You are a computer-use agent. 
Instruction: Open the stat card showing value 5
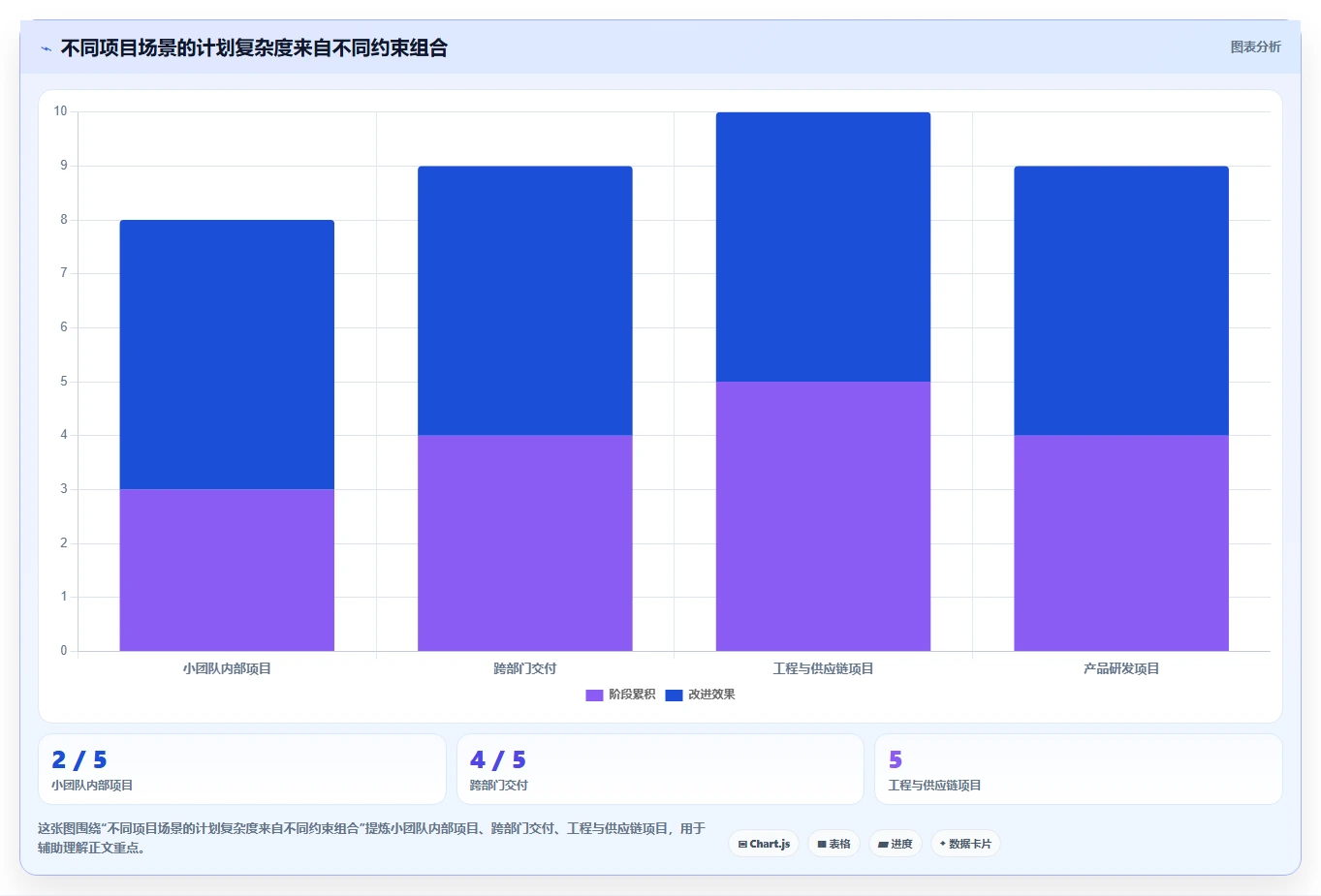1079,769
